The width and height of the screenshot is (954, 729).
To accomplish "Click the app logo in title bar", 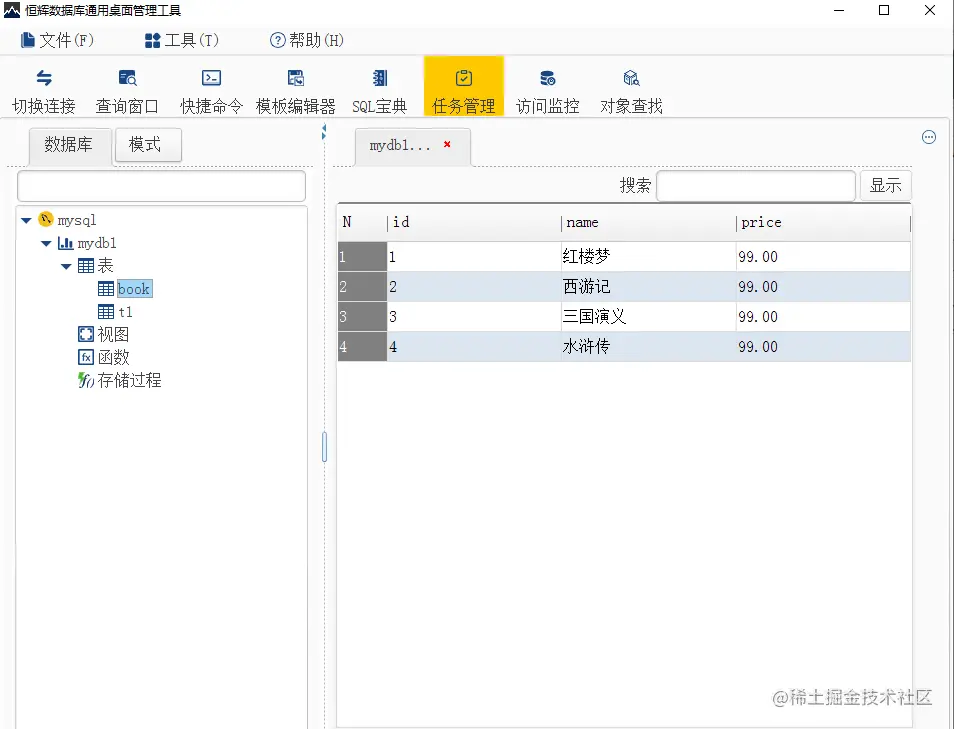I will (x=12, y=10).
